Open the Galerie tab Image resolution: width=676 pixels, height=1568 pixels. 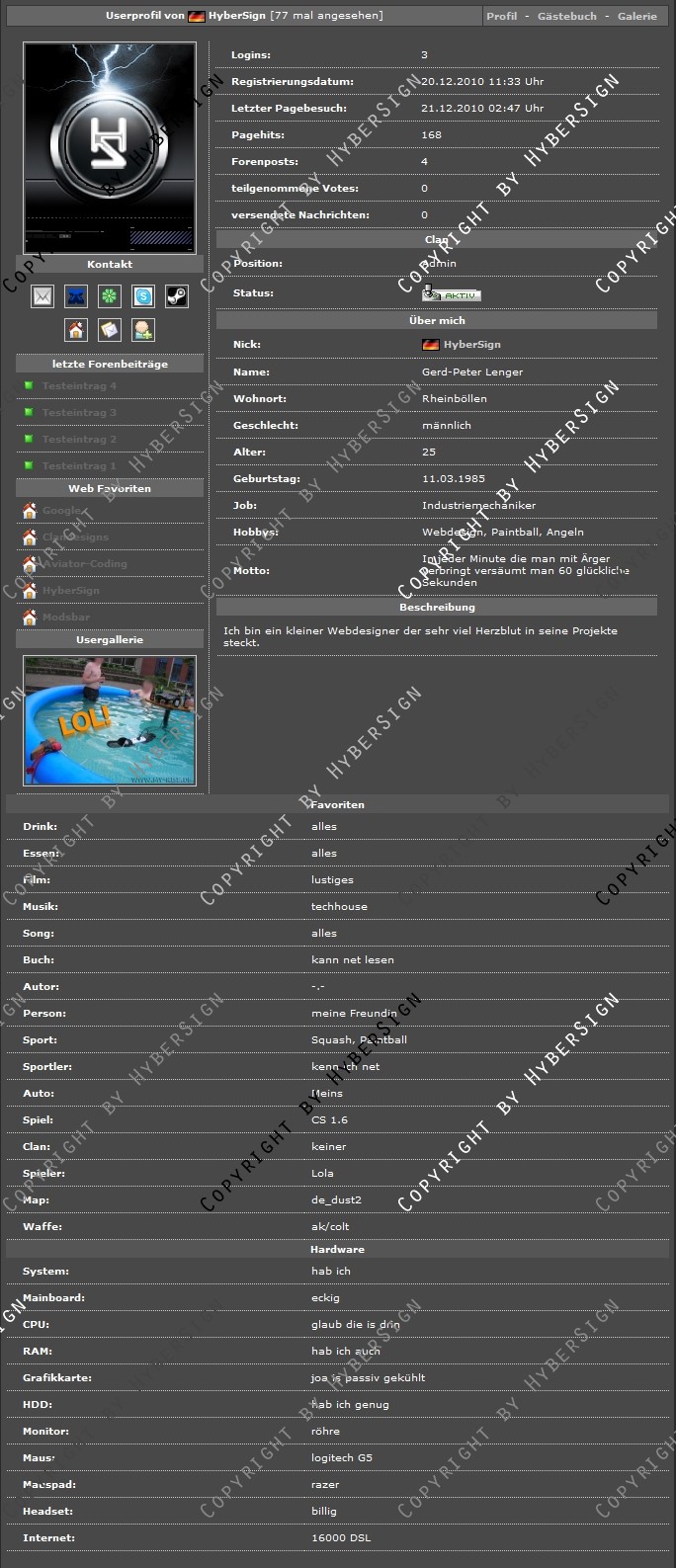click(636, 16)
